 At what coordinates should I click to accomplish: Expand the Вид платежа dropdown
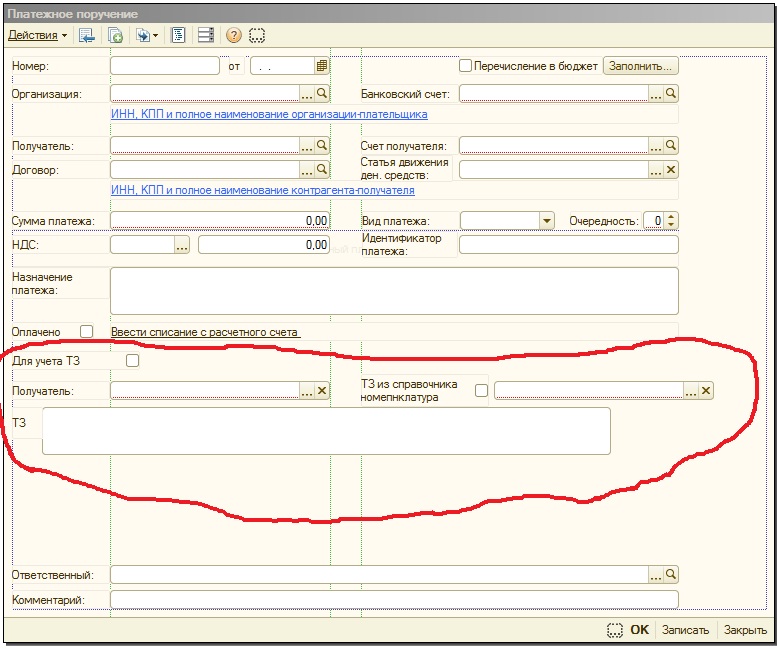(x=546, y=220)
